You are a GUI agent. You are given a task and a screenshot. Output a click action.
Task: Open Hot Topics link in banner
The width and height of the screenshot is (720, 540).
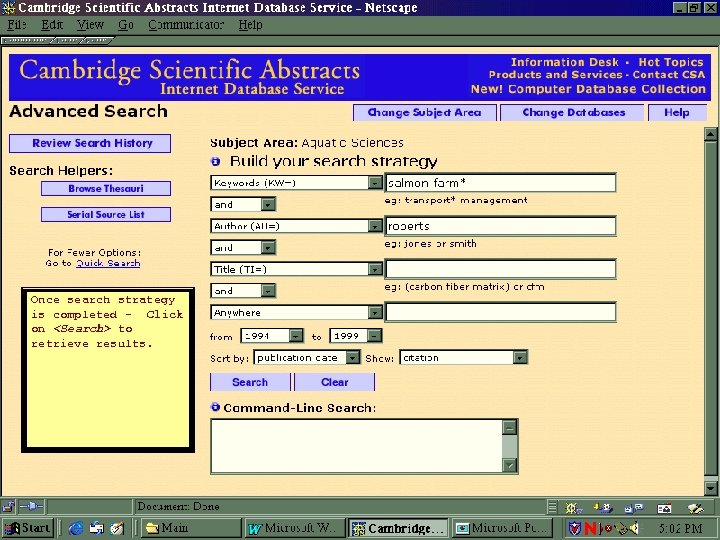[x=671, y=62]
